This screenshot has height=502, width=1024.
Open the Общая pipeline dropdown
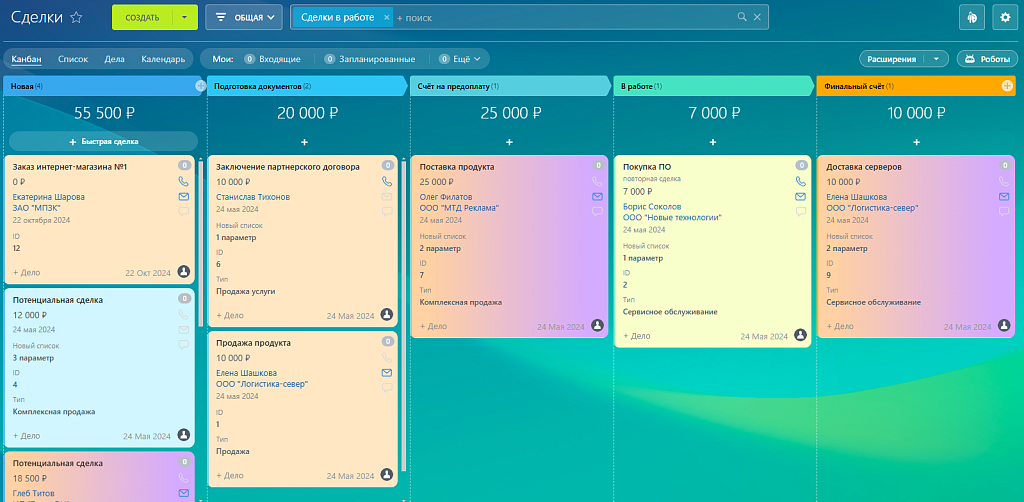(x=243, y=17)
